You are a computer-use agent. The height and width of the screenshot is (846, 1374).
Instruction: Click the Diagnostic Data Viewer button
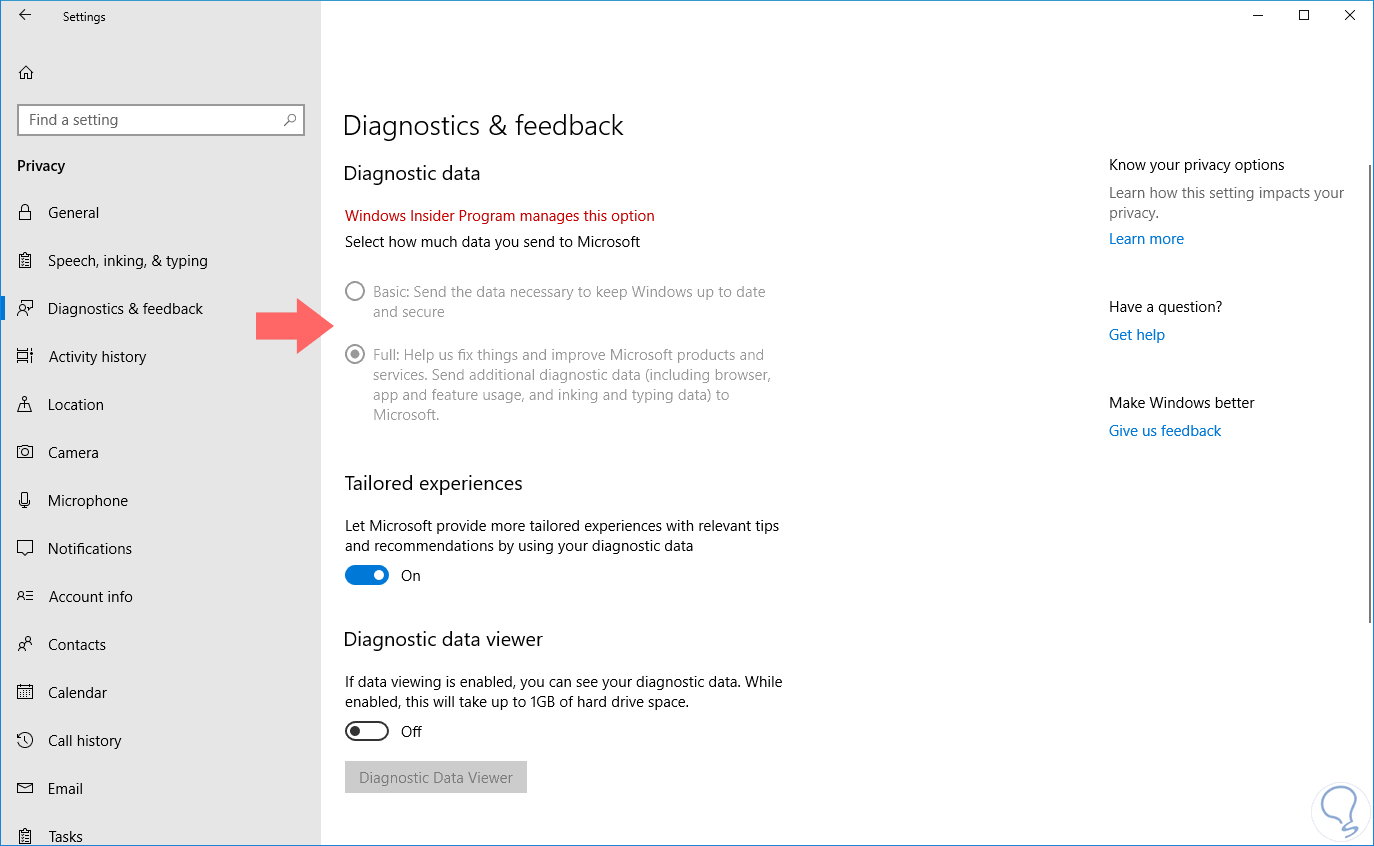pyautogui.click(x=436, y=777)
